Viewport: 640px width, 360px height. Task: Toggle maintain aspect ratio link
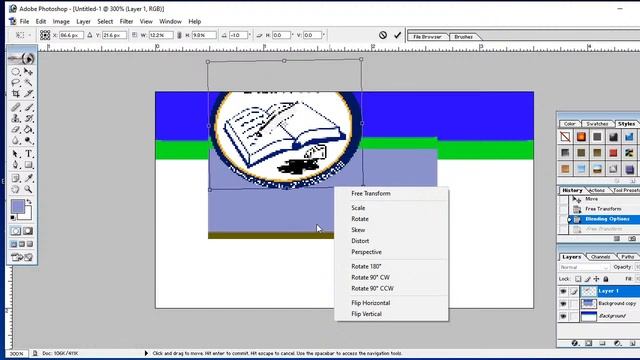[x=179, y=35]
